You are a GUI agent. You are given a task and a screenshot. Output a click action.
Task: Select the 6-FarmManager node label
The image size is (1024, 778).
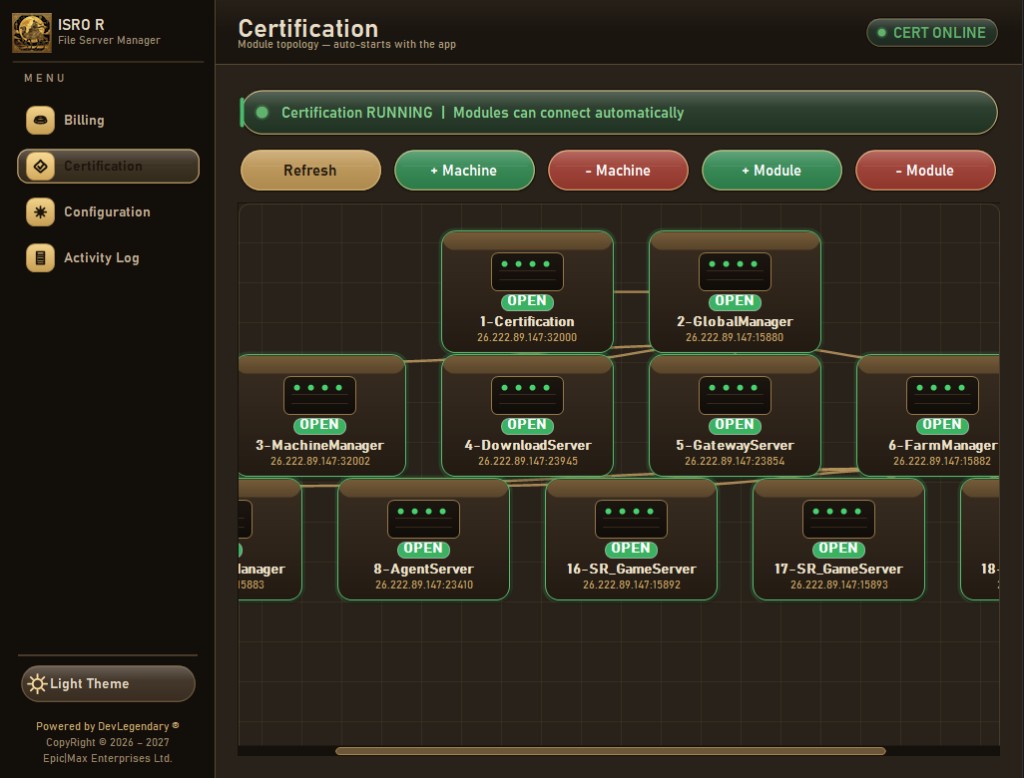click(942, 446)
